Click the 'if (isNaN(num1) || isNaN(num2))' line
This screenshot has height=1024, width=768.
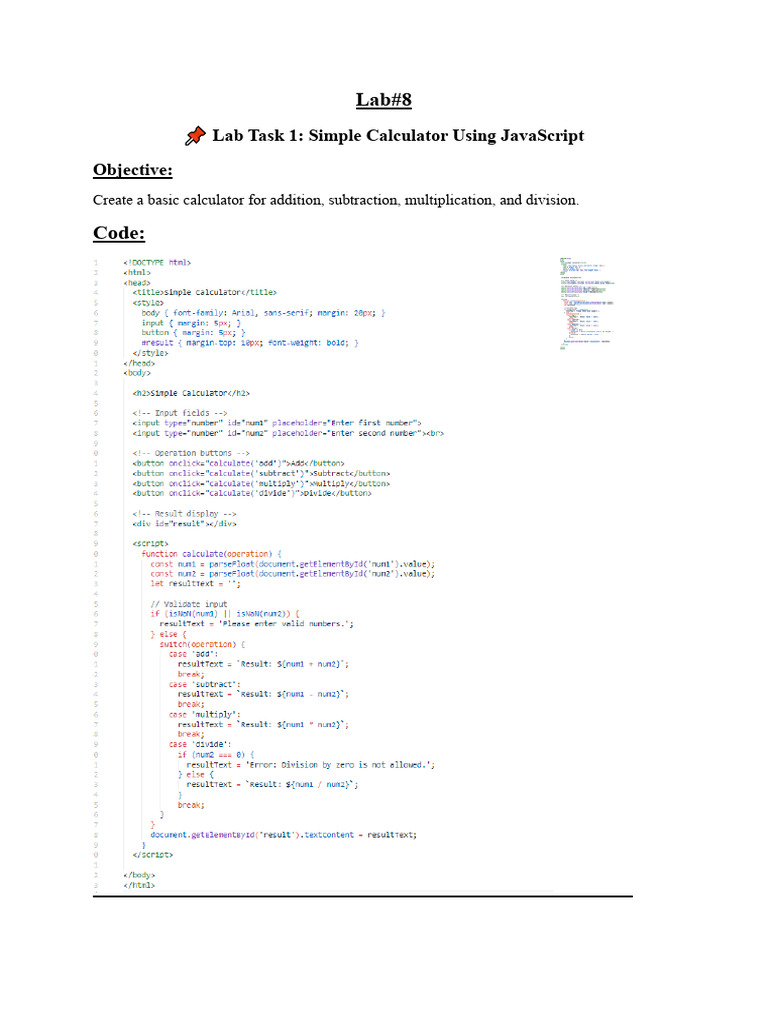tap(225, 614)
